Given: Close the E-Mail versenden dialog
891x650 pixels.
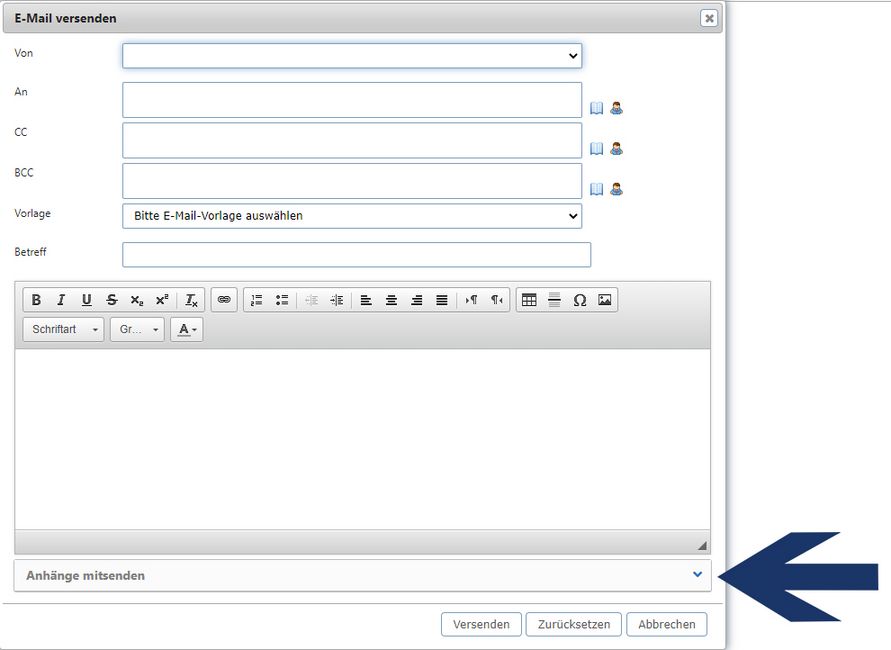Looking at the screenshot, I should pyautogui.click(x=709, y=18).
